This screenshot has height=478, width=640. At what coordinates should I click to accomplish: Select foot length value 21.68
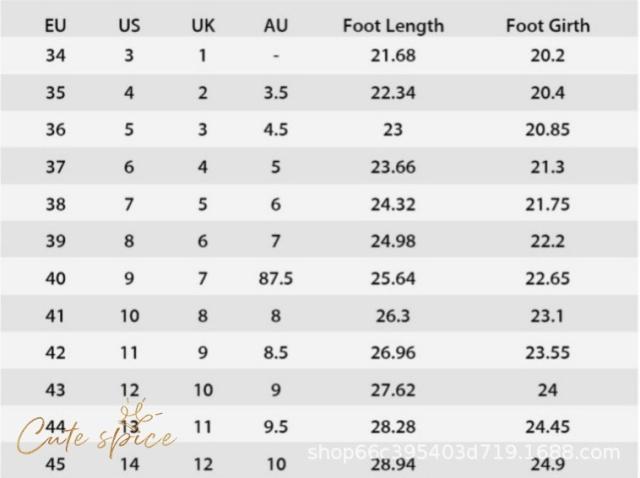393,55
